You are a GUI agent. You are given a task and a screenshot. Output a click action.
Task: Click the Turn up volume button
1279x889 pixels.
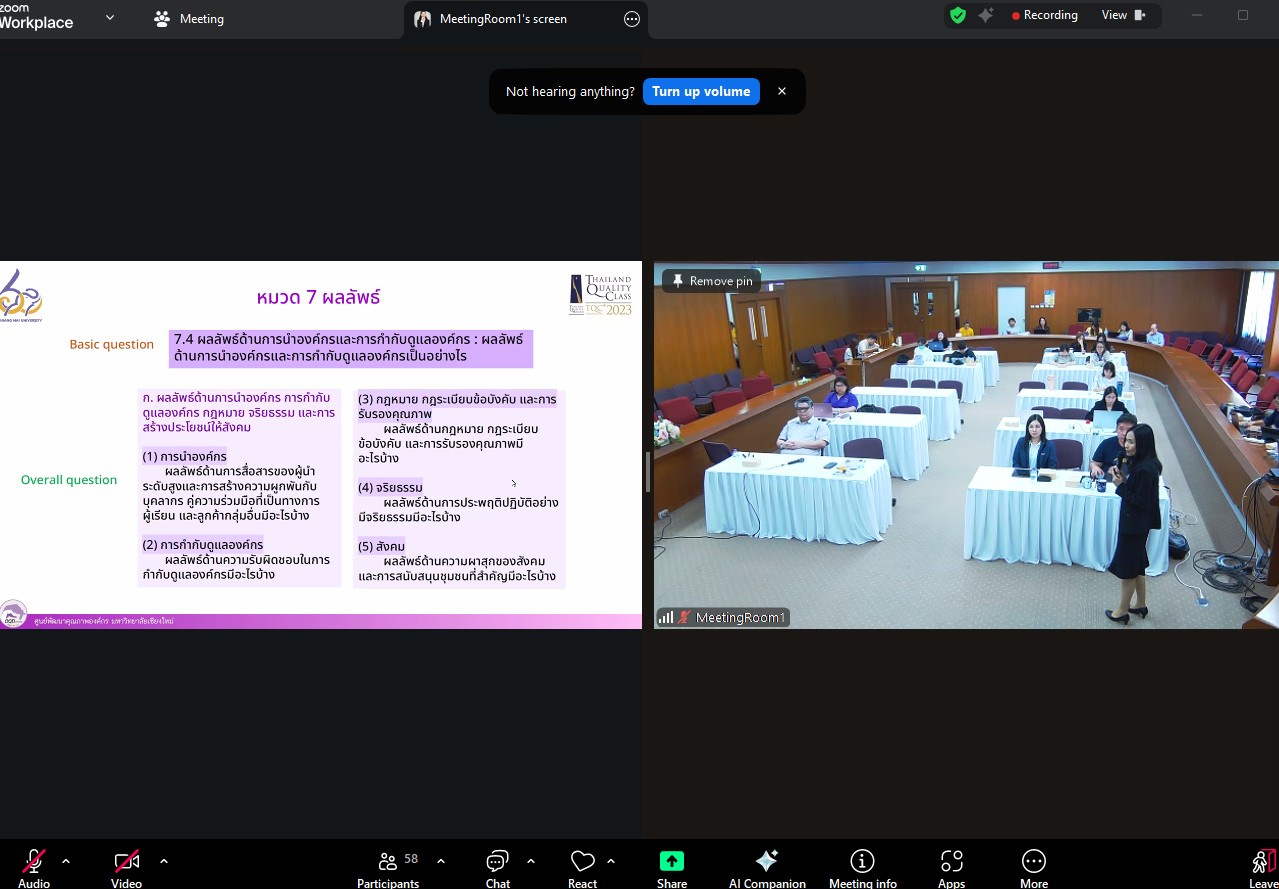(700, 92)
